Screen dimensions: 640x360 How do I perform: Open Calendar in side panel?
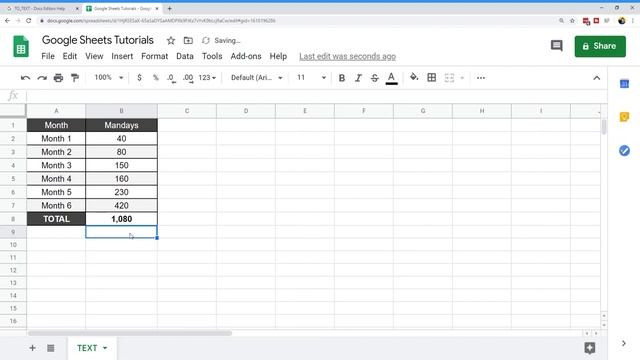624,84
